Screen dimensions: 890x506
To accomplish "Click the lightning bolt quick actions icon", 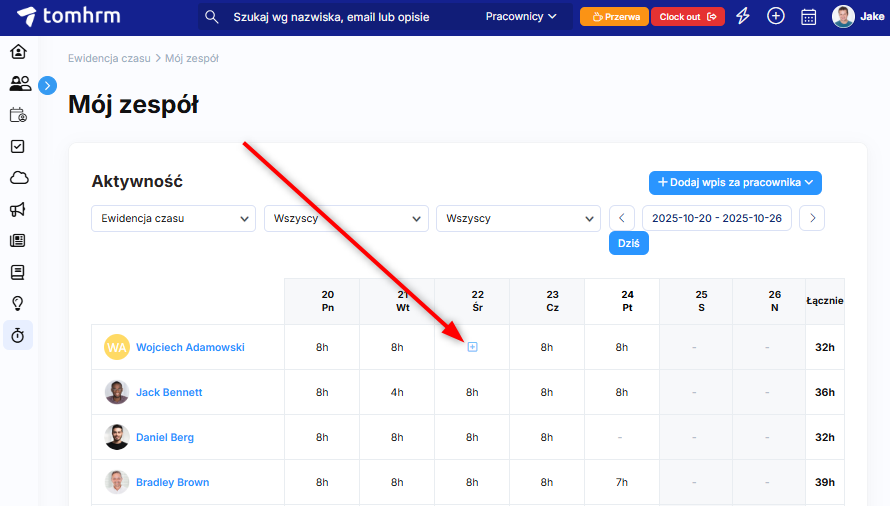I will coord(742,16).
